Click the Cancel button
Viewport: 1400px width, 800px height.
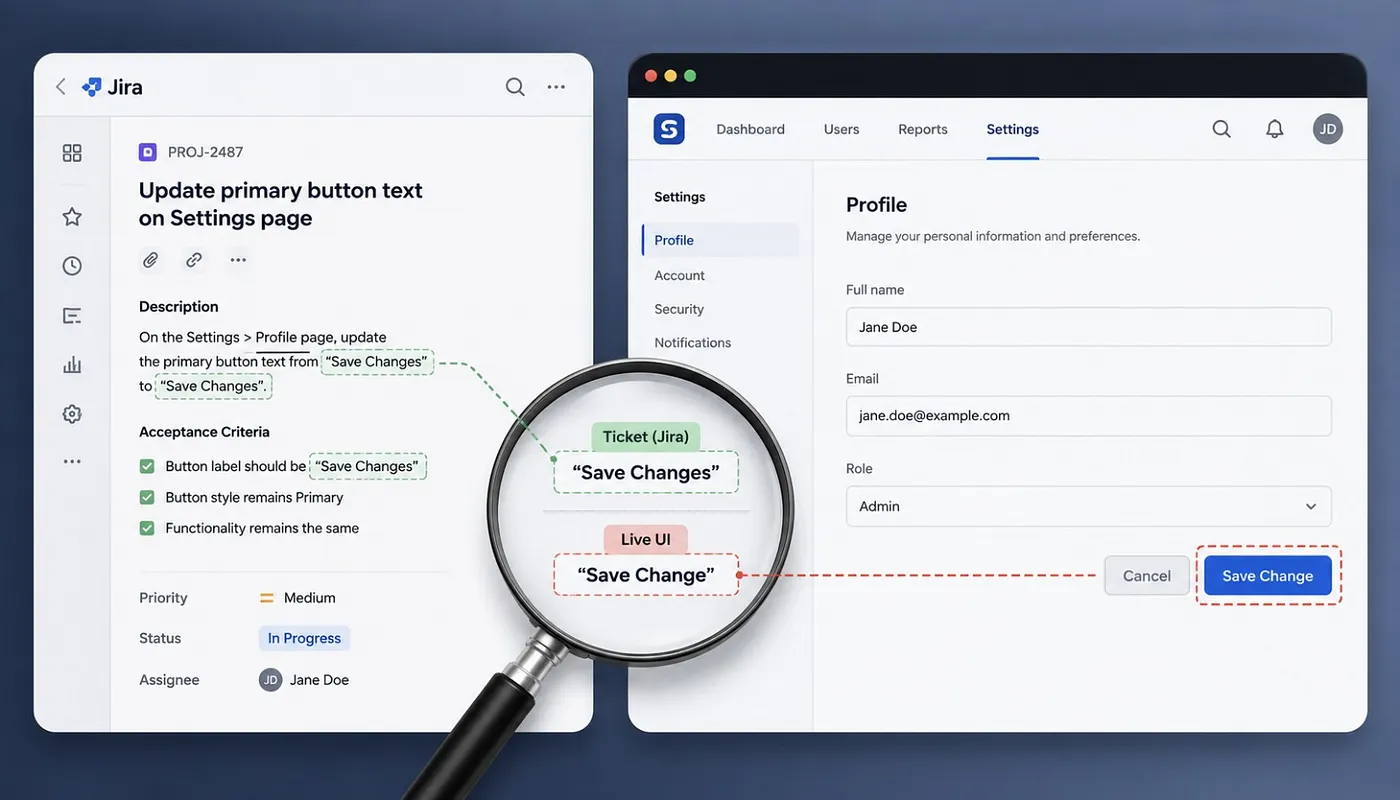coord(1147,576)
